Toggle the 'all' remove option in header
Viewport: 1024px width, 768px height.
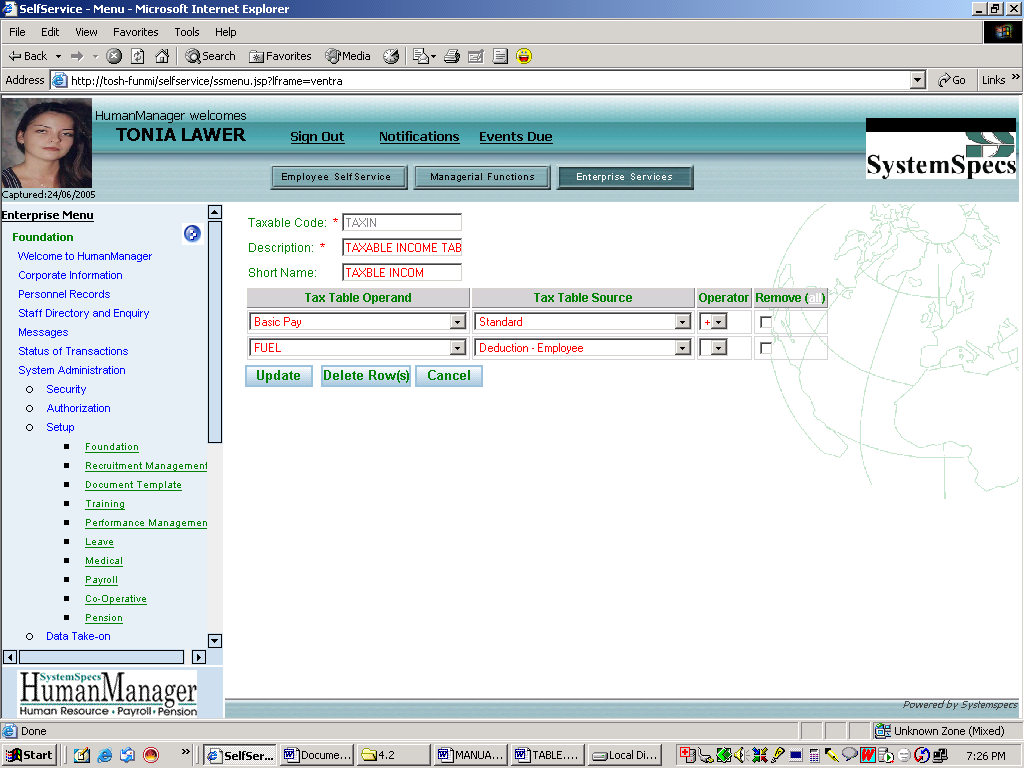click(x=814, y=298)
